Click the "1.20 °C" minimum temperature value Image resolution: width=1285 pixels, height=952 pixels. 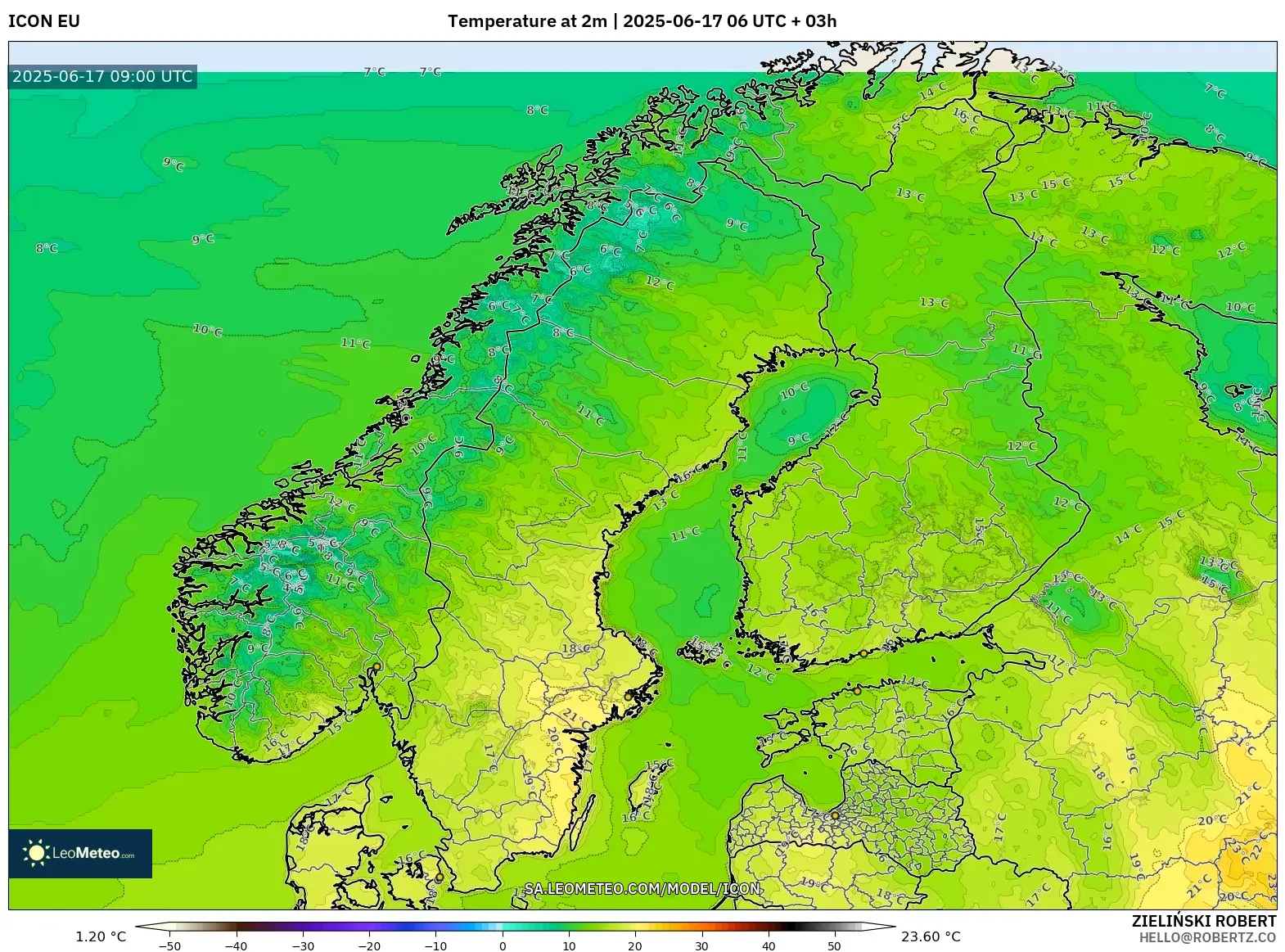point(101,936)
